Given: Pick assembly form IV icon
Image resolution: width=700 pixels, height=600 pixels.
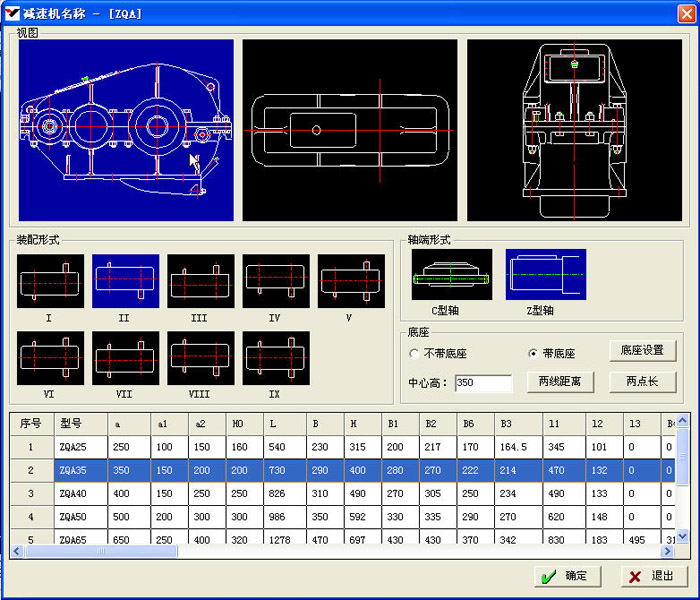Looking at the screenshot, I should point(275,280).
